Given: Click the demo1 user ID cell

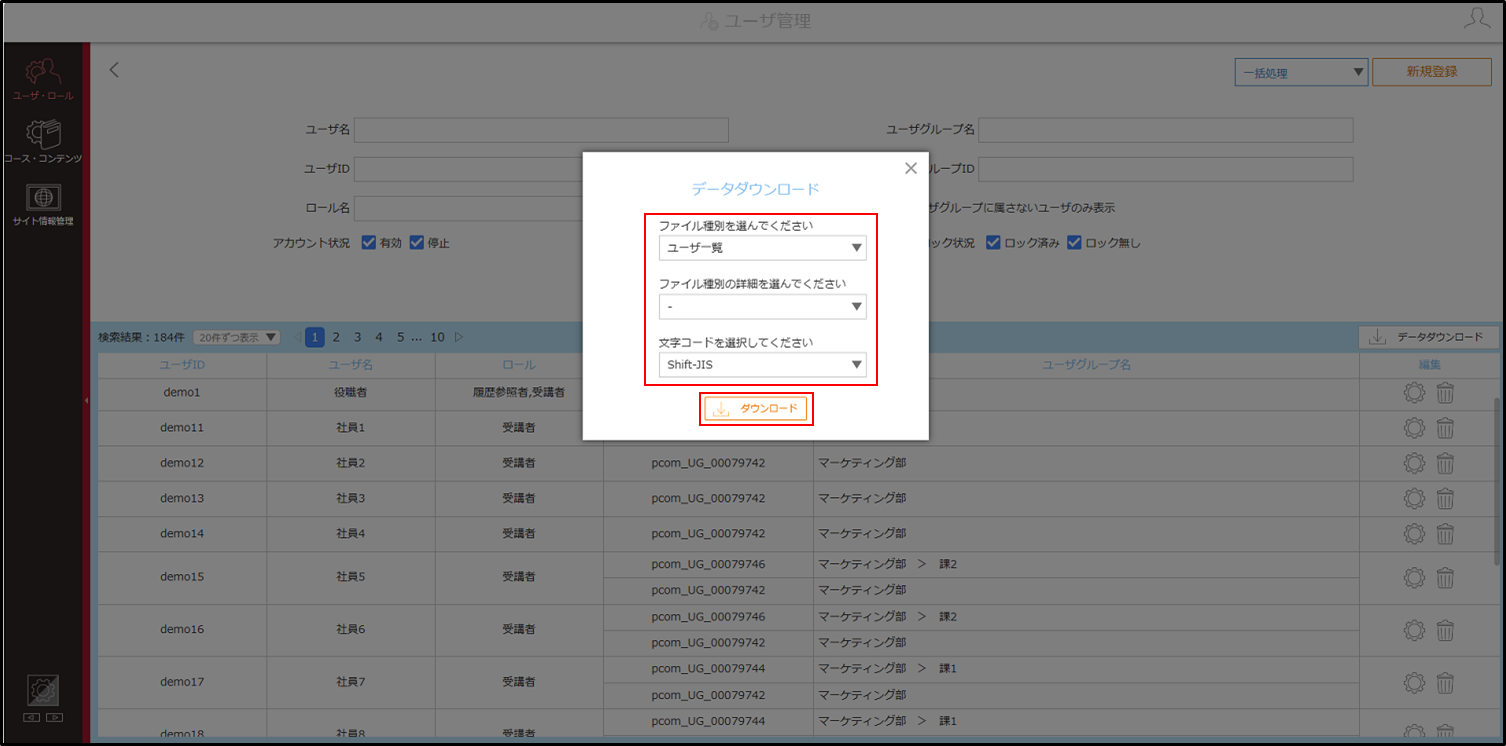Looking at the screenshot, I should click(182, 393).
